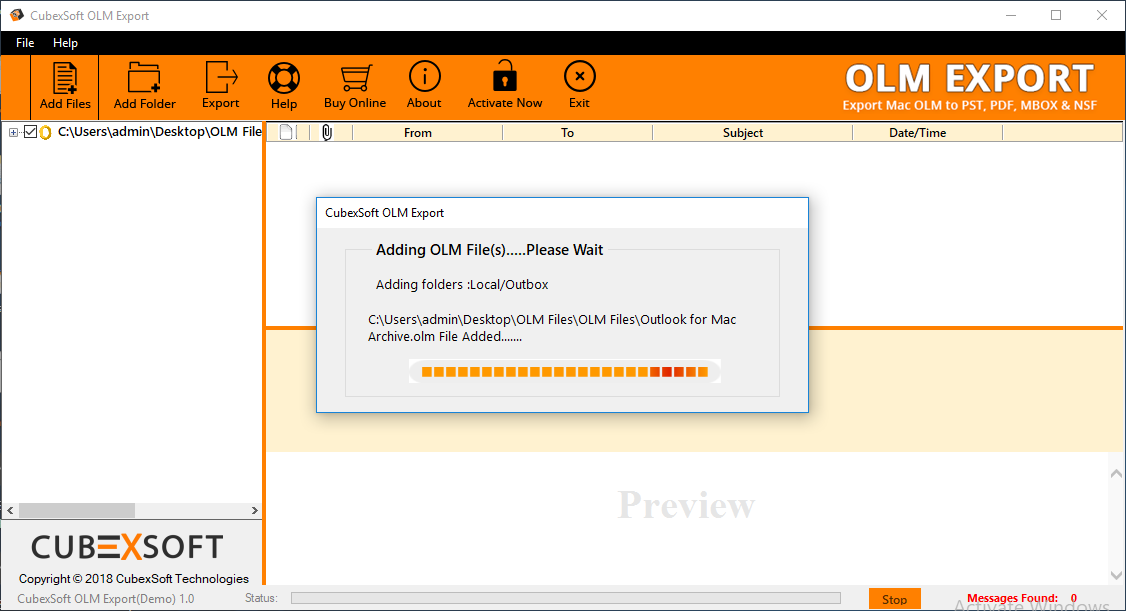
Task: Select the C:\Users\admin\Desktop\OLM File tree item
Action: [159, 132]
